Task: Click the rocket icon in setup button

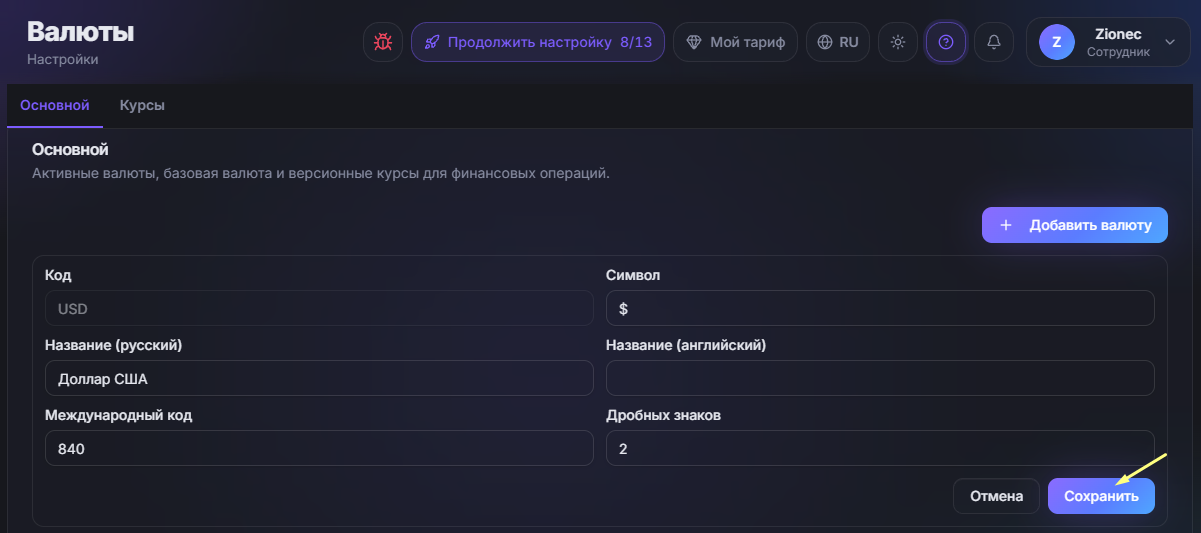Action: coord(432,42)
